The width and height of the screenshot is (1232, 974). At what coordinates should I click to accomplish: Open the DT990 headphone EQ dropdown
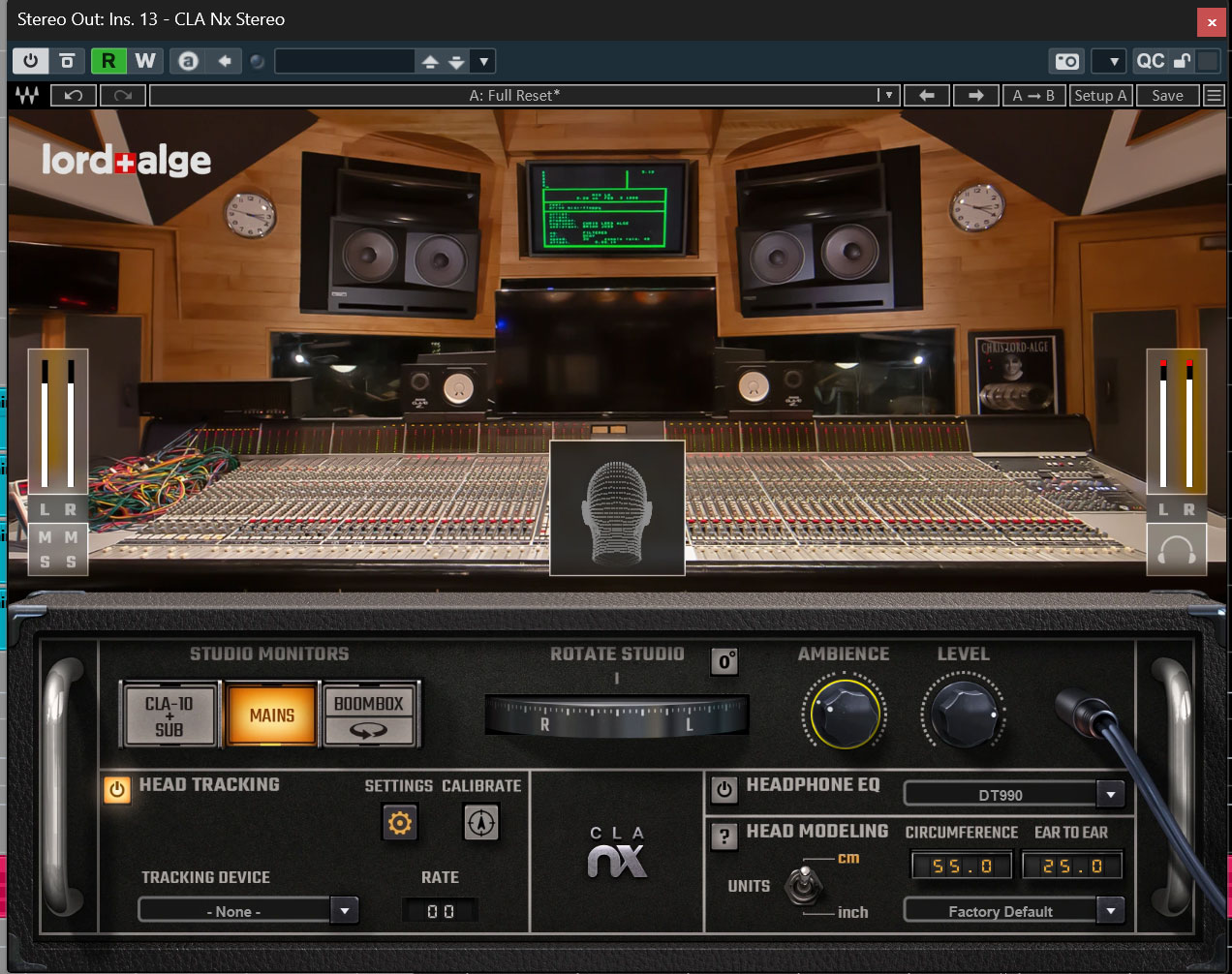coord(1111,795)
